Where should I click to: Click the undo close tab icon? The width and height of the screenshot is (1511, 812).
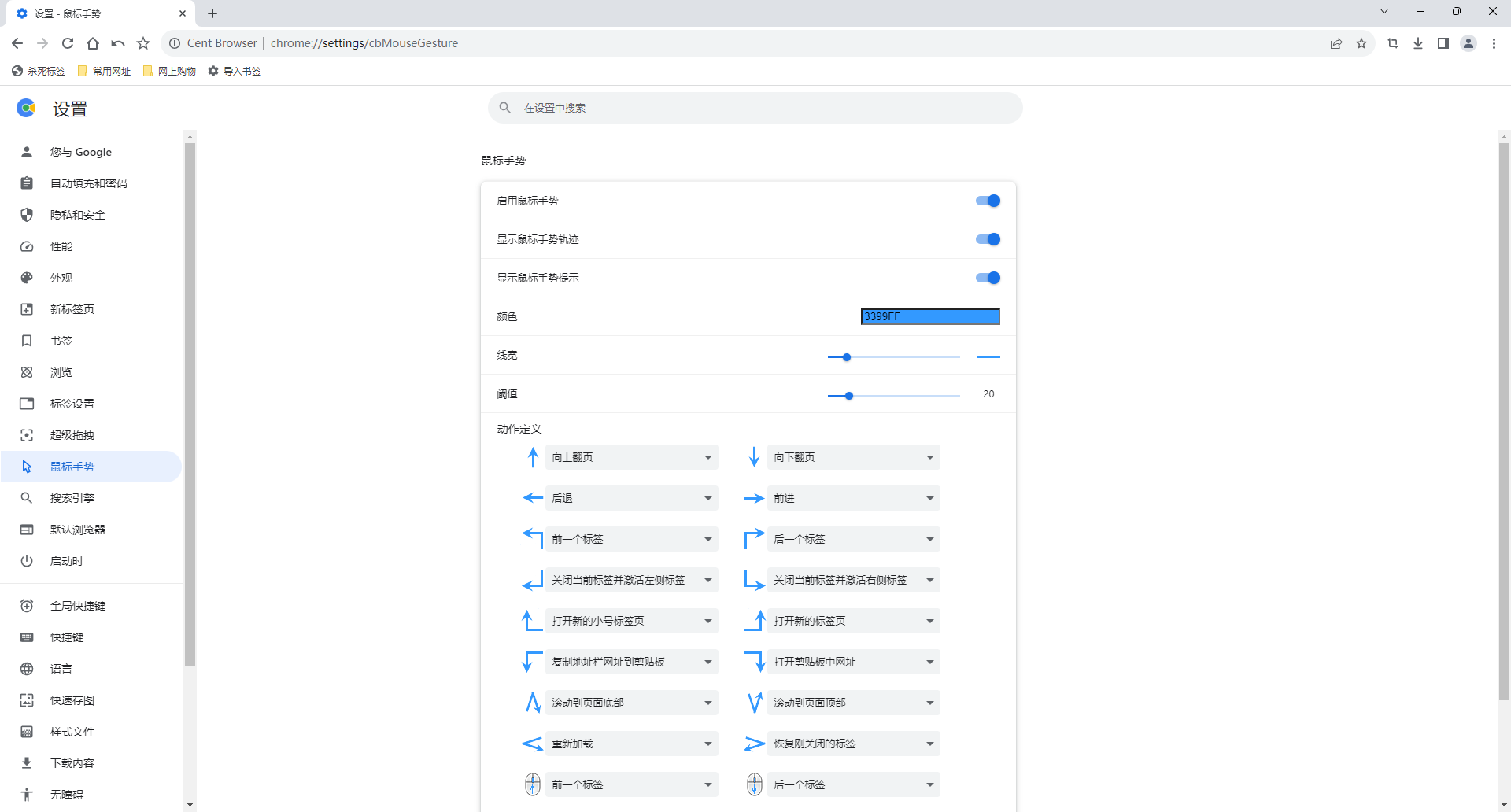pos(118,43)
